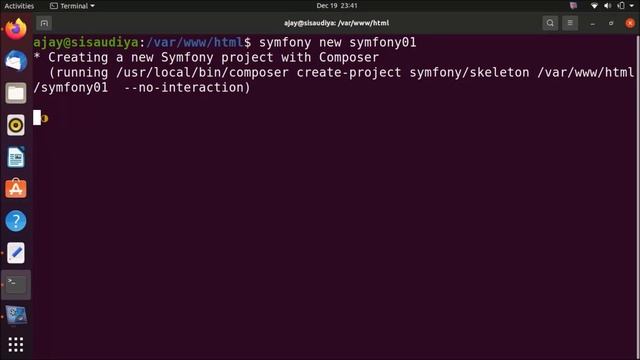Open LibreOffice Writer from dock

pyautogui.click(x=16, y=157)
